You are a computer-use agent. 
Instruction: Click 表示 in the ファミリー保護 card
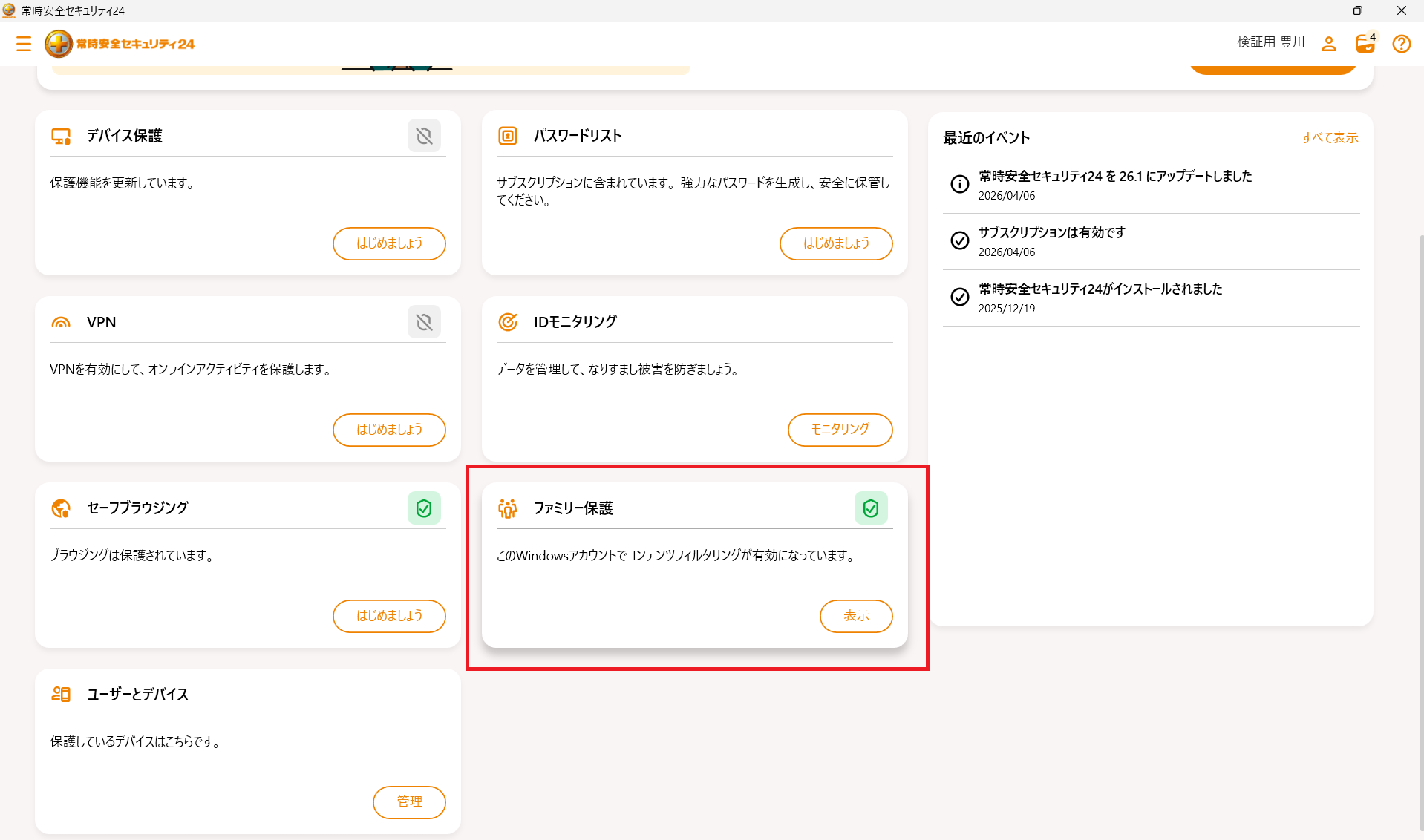[856, 616]
